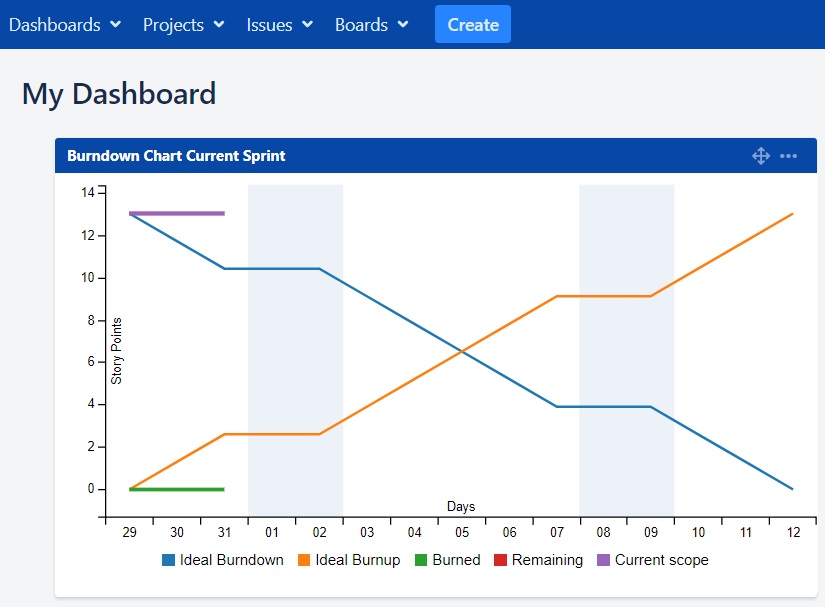Expand the Issues dropdown chevron
This screenshot has height=607, width=825.
pyautogui.click(x=308, y=24)
